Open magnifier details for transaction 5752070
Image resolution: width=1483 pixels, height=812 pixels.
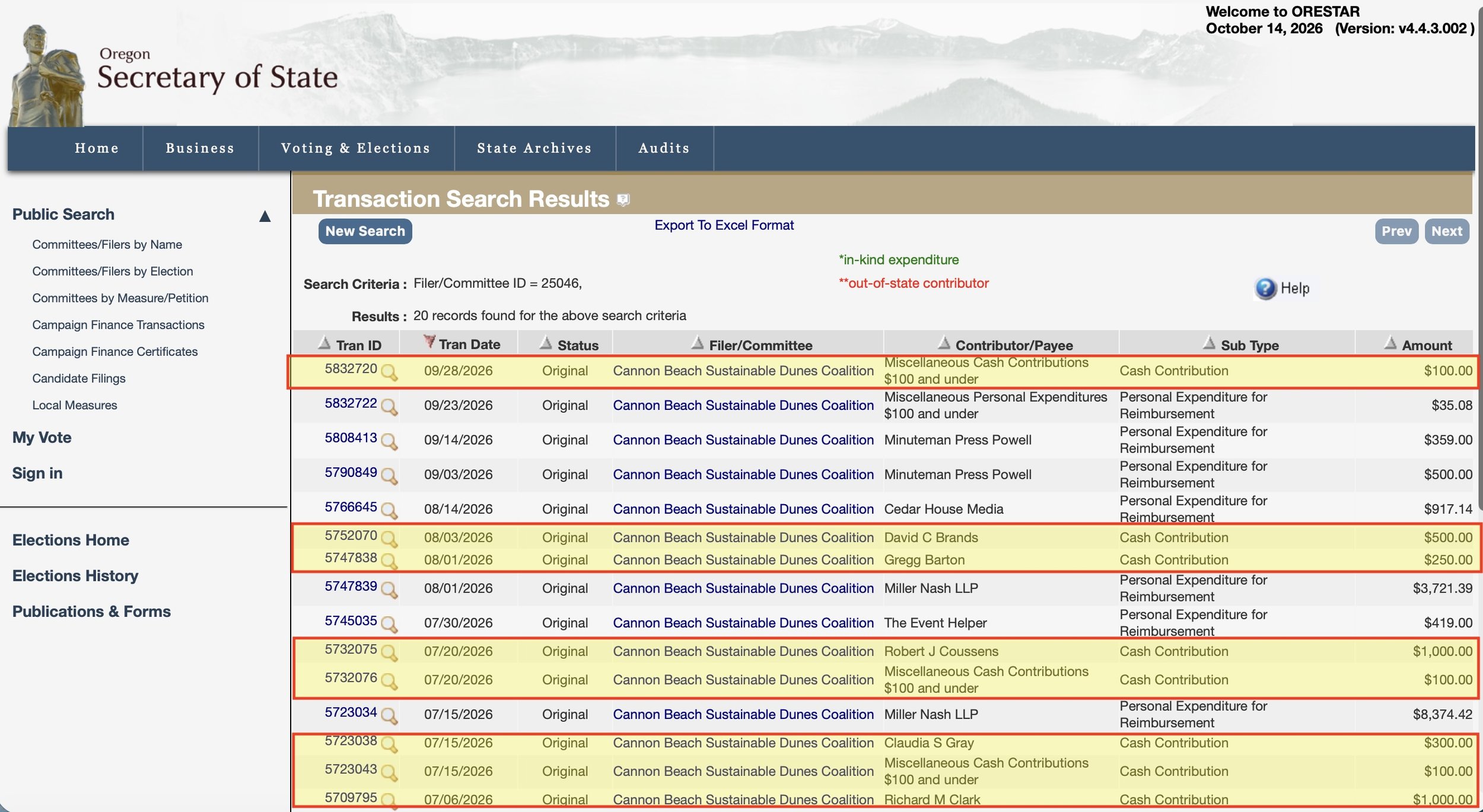[x=389, y=539]
